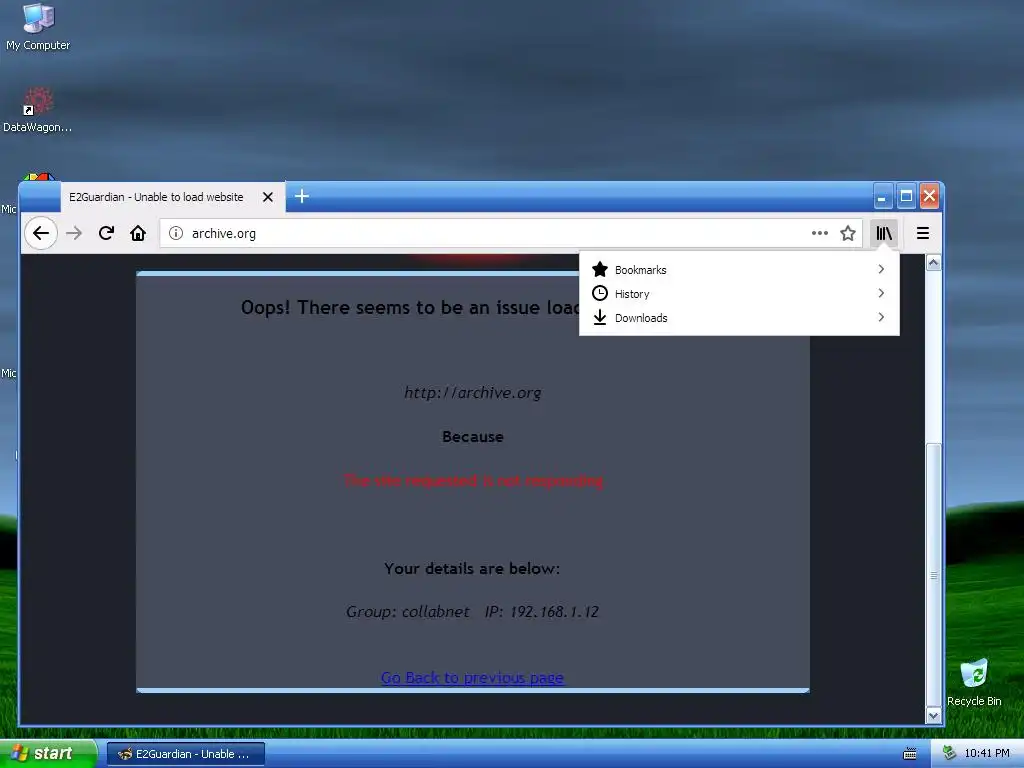
Task: Click the Downloads arrow icon in menu
Action: [x=600, y=317]
